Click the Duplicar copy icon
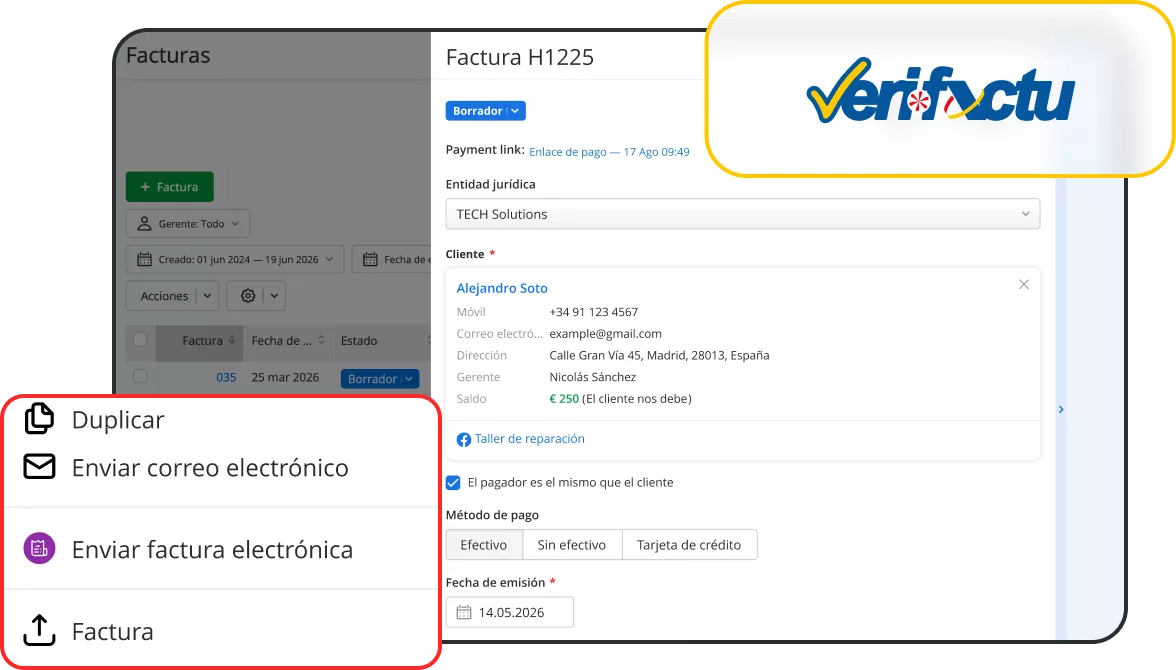 (39, 419)
